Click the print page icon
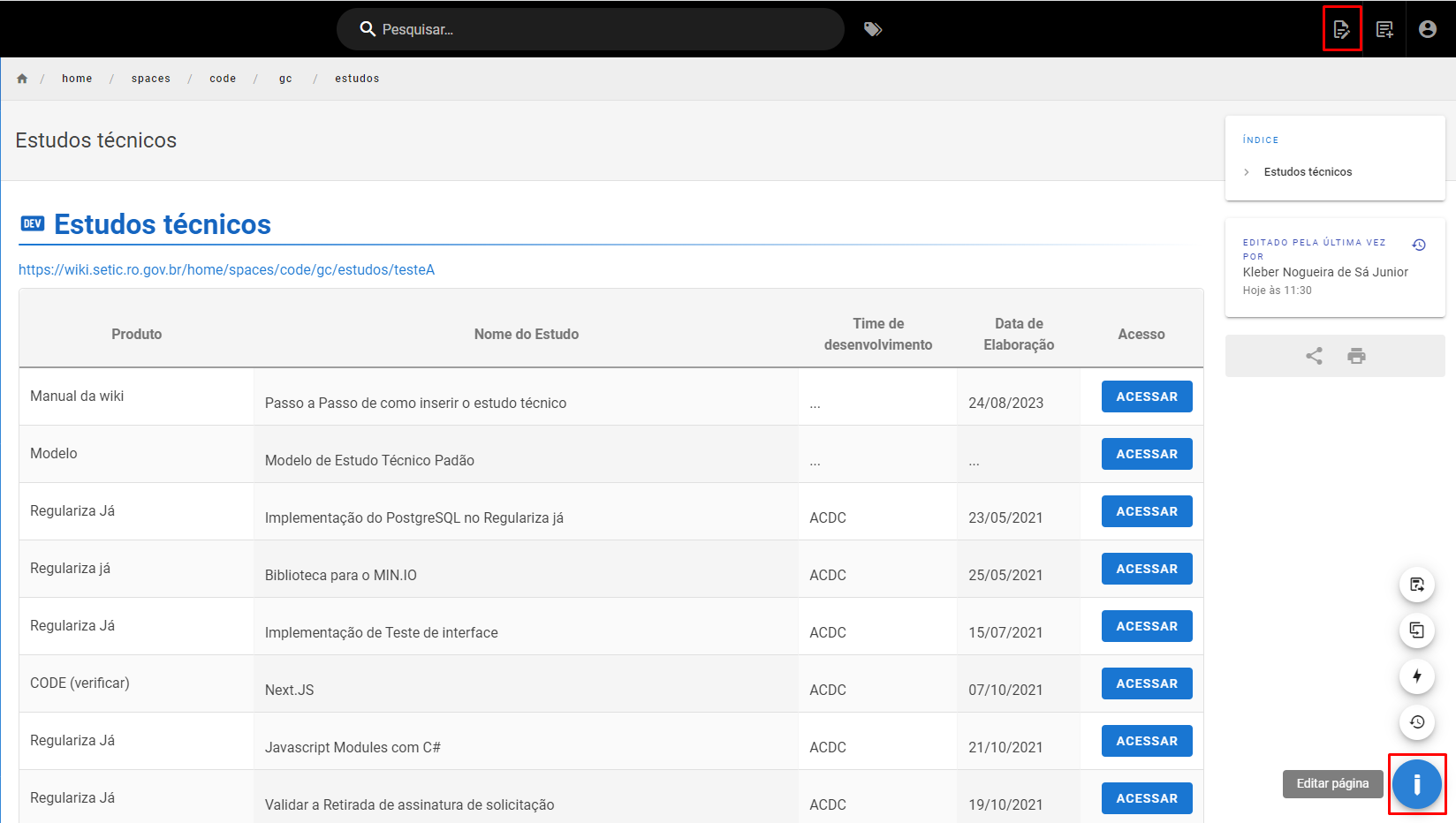 click(x=1357, y=356)
